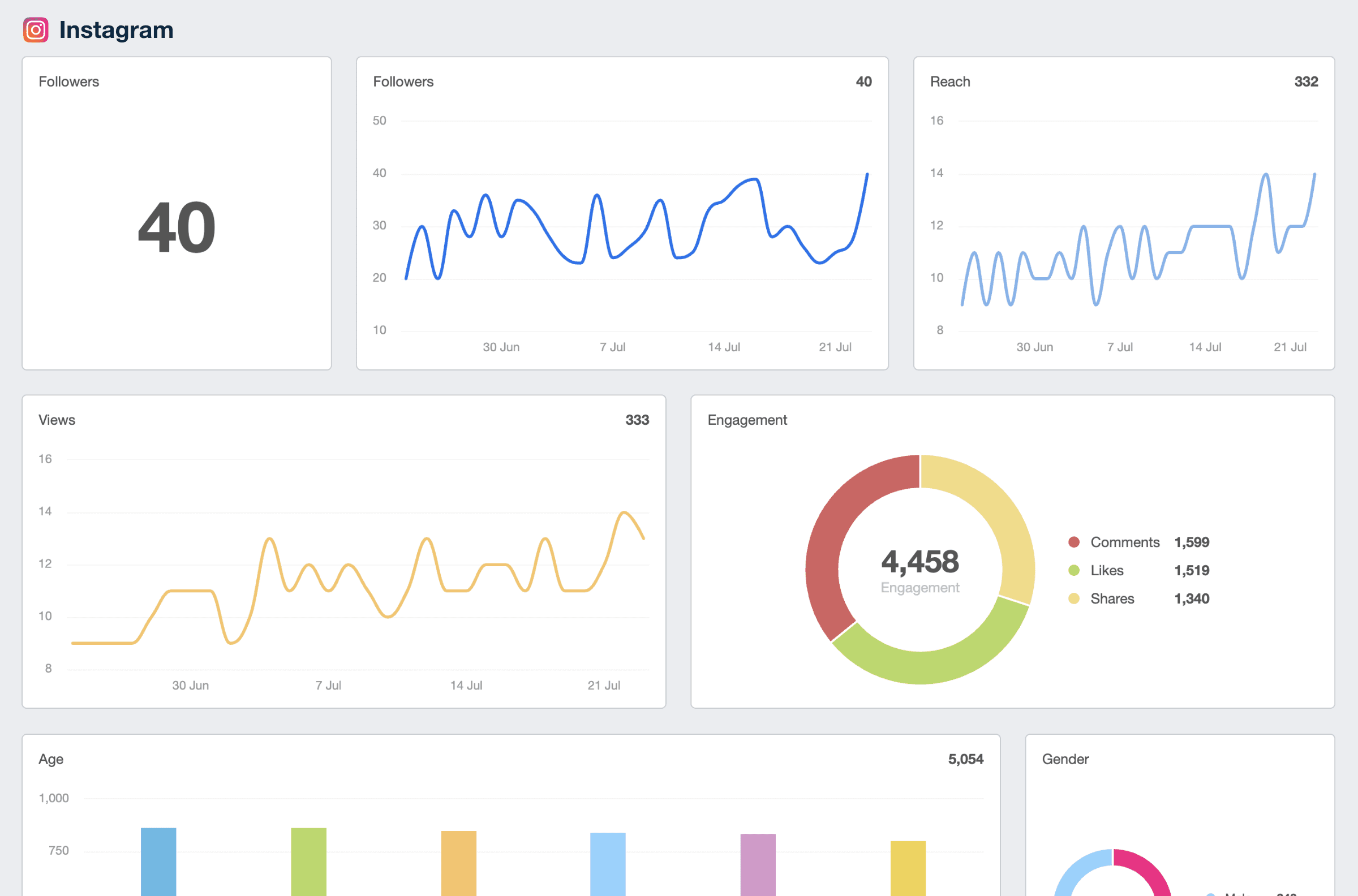Viewport: 1358px width, 896px height.
Task: Click the Shares yellow legend dot
Action: coord(1074,598)
